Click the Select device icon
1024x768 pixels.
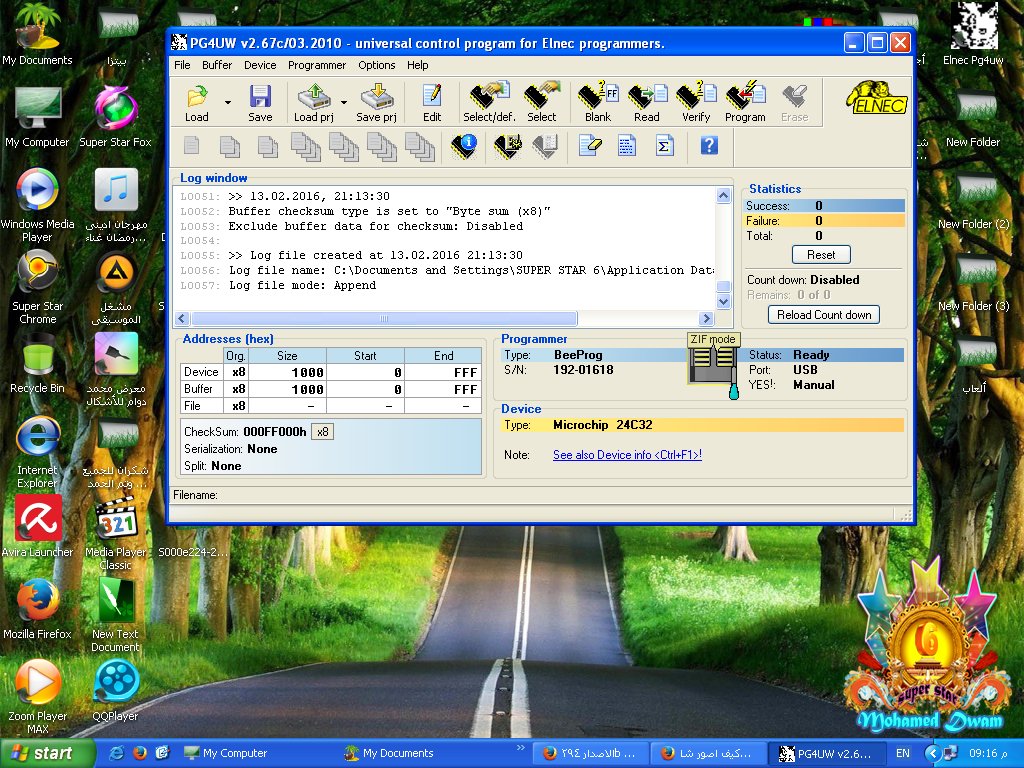tap(541, 103)
